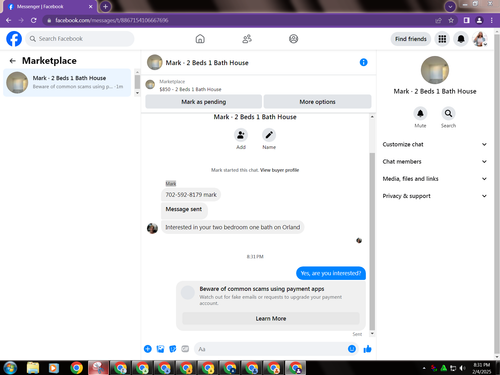Open the Notifications bell in header
Viewport: 500px width, 375px height.
[x=461, y=39]
